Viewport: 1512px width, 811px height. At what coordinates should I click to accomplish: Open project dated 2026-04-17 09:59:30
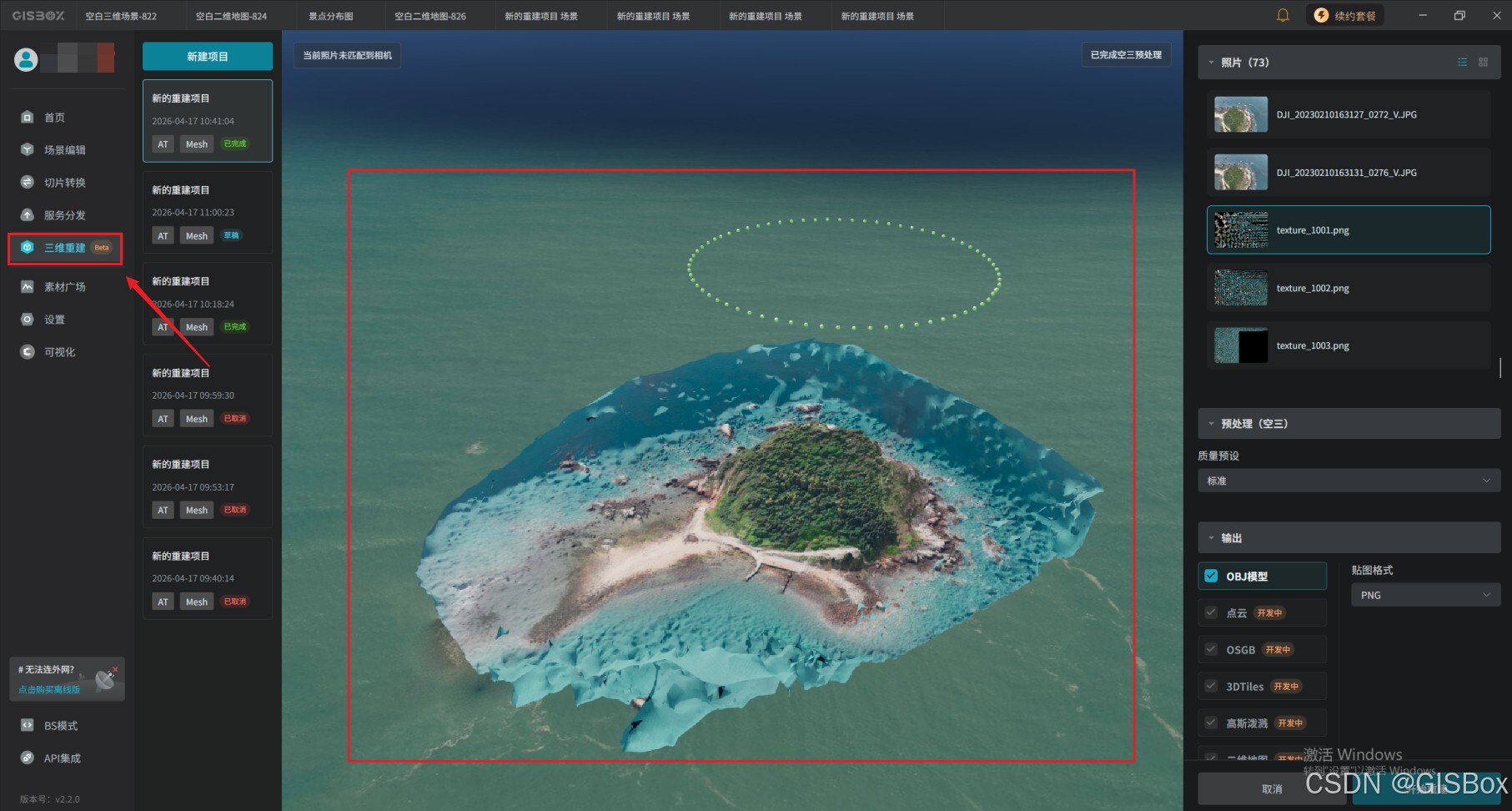pyautogui.click(x=208, y=395)
